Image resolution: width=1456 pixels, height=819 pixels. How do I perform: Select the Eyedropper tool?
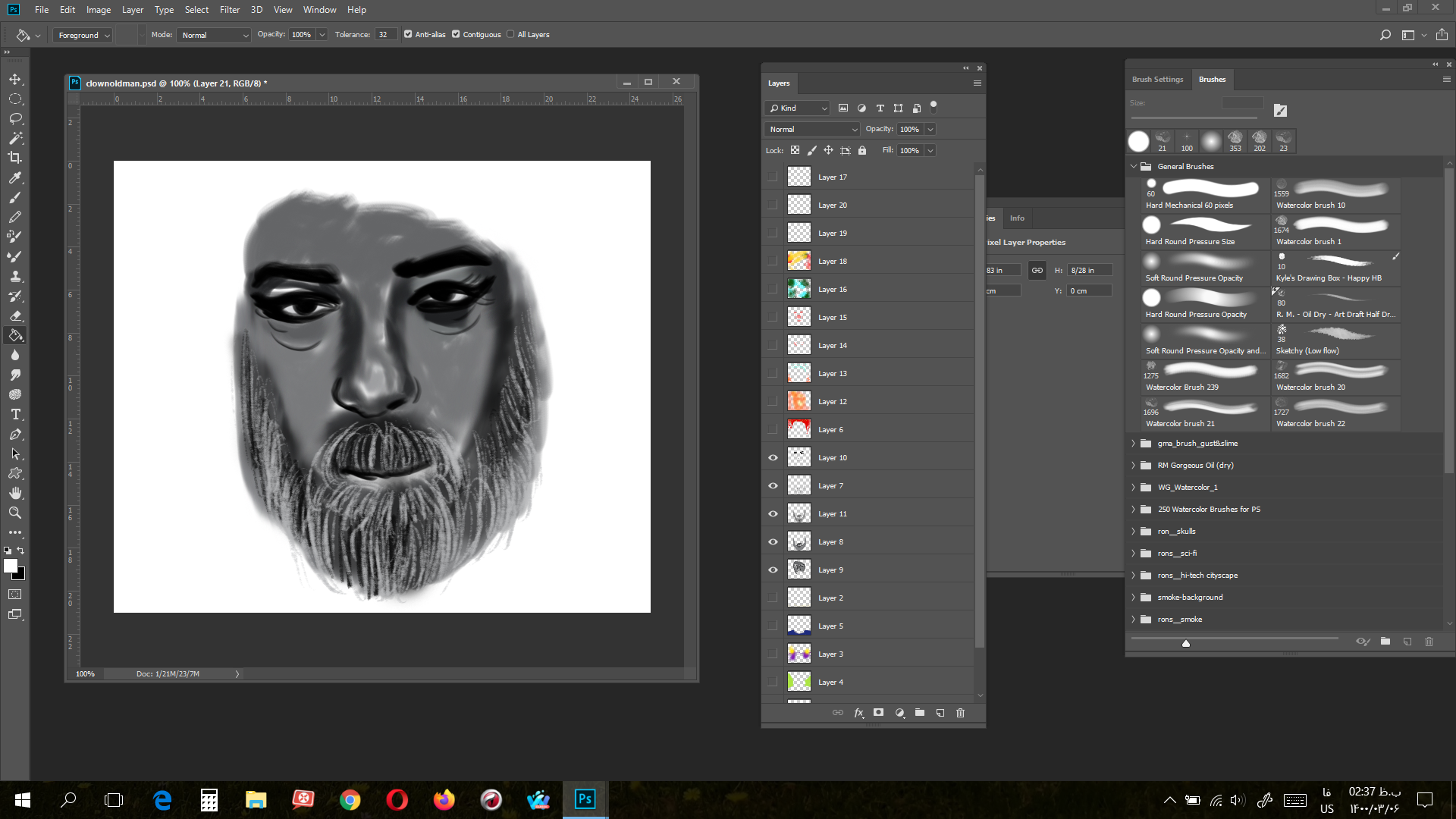pyautogui.click(x=15, y=177)
